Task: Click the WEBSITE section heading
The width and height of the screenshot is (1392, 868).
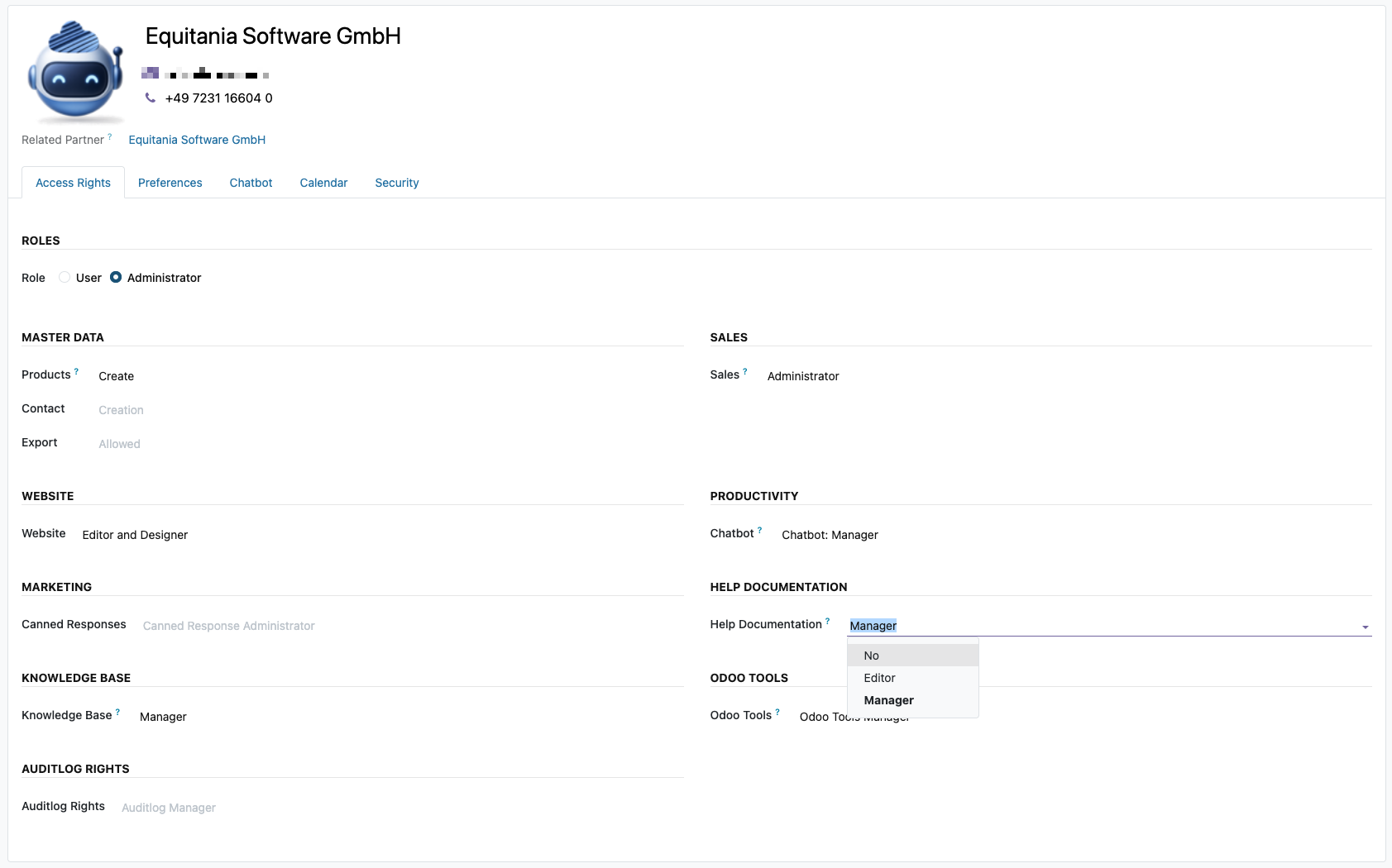Action: click(48, 496)
